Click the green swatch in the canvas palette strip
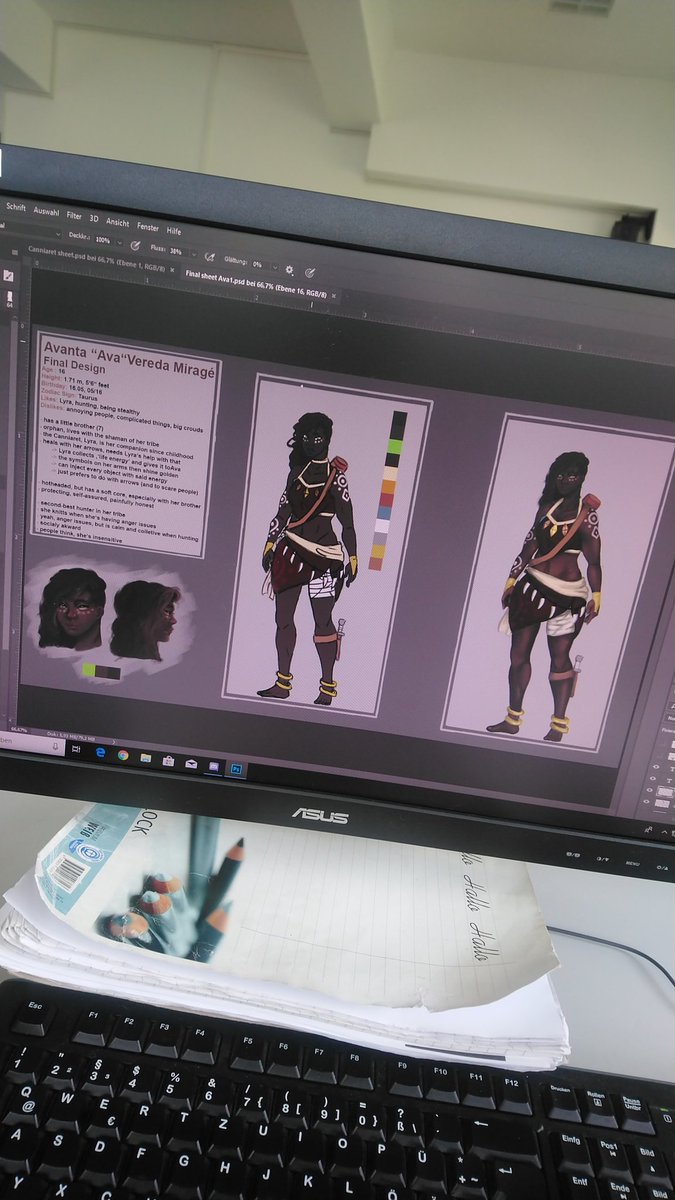This screenshot has width=675, height=1200. (x=395, y=446)
